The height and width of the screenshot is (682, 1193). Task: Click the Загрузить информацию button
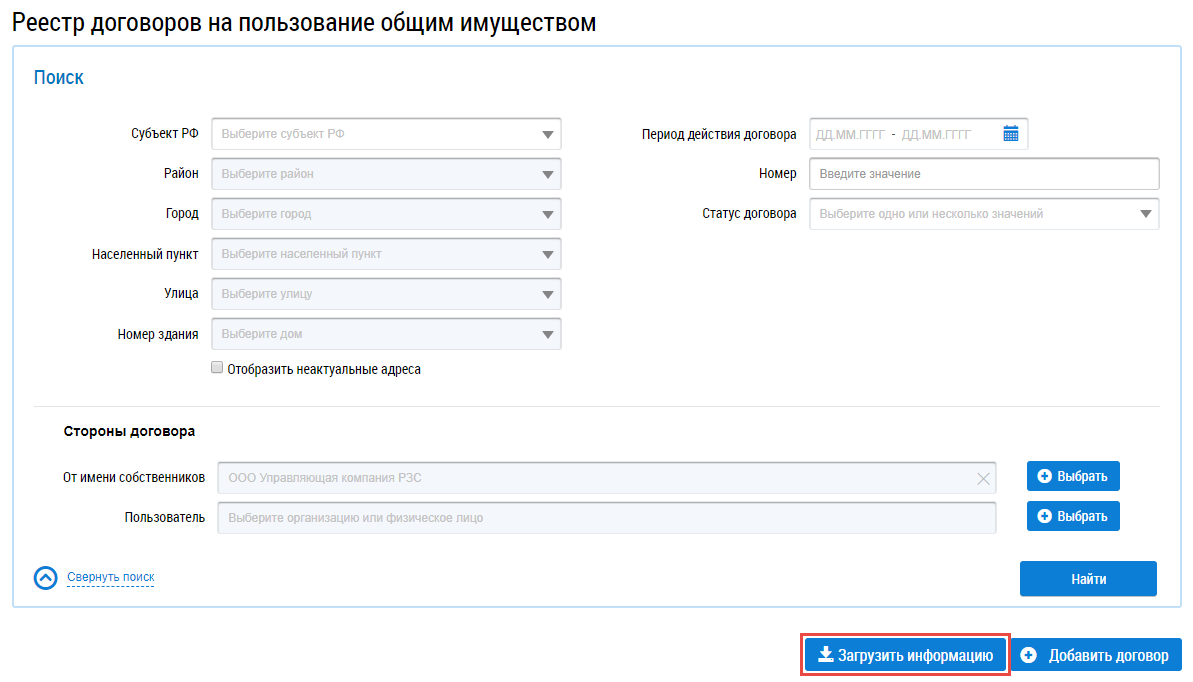coord(905,655)
